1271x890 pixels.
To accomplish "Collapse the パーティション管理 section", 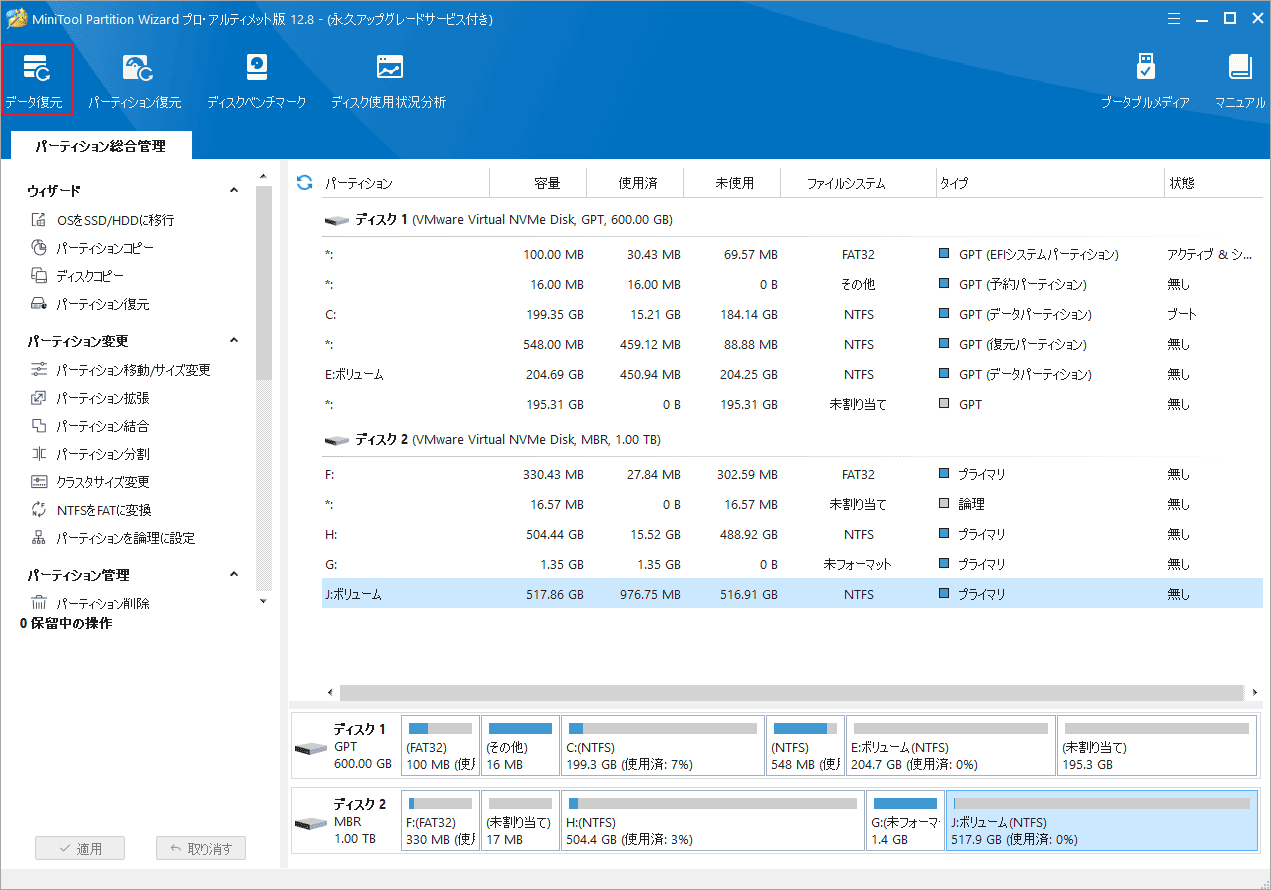I will point(234,575).
